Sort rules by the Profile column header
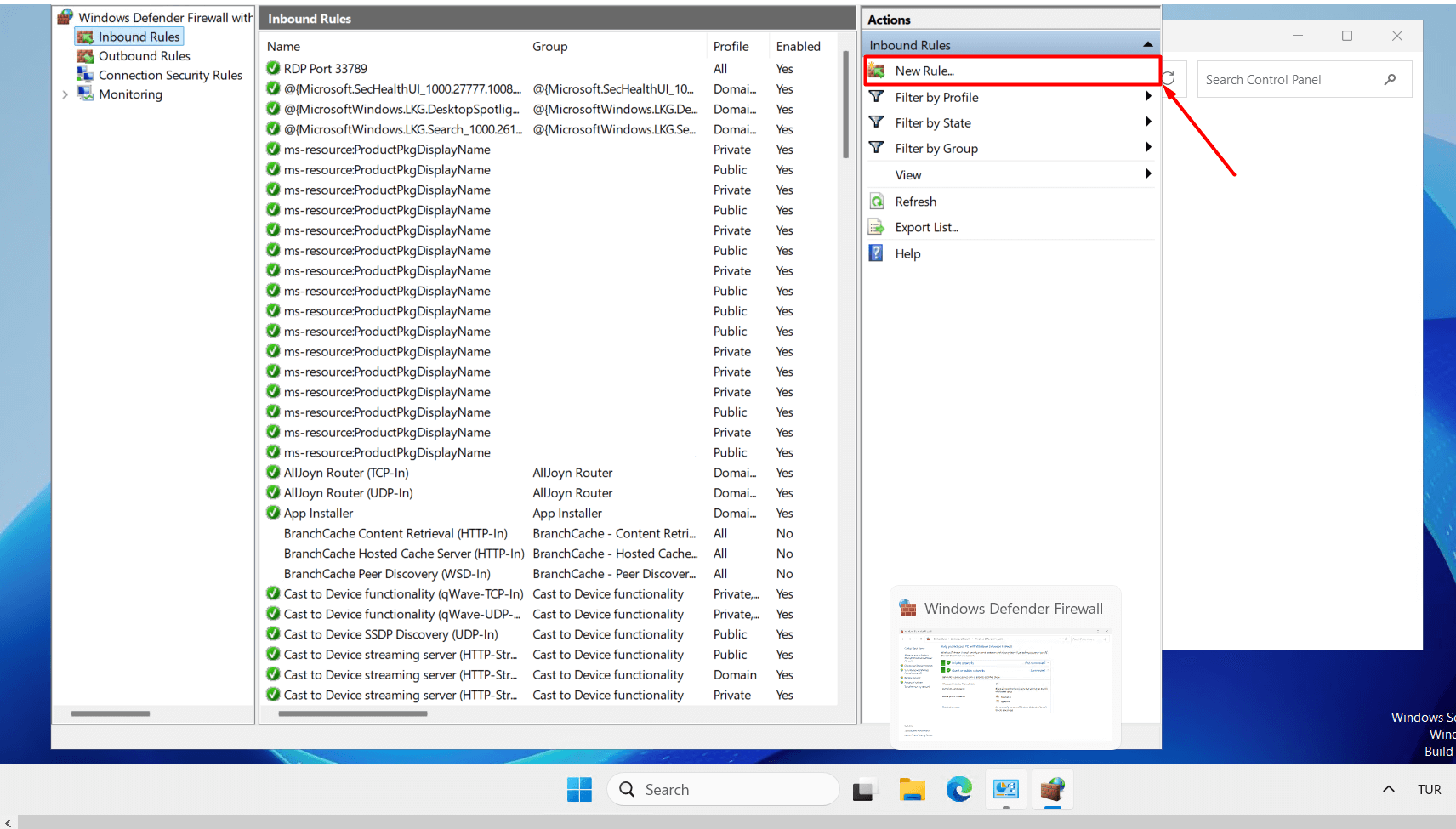The image size is (1456, 829). click(731, 47)
